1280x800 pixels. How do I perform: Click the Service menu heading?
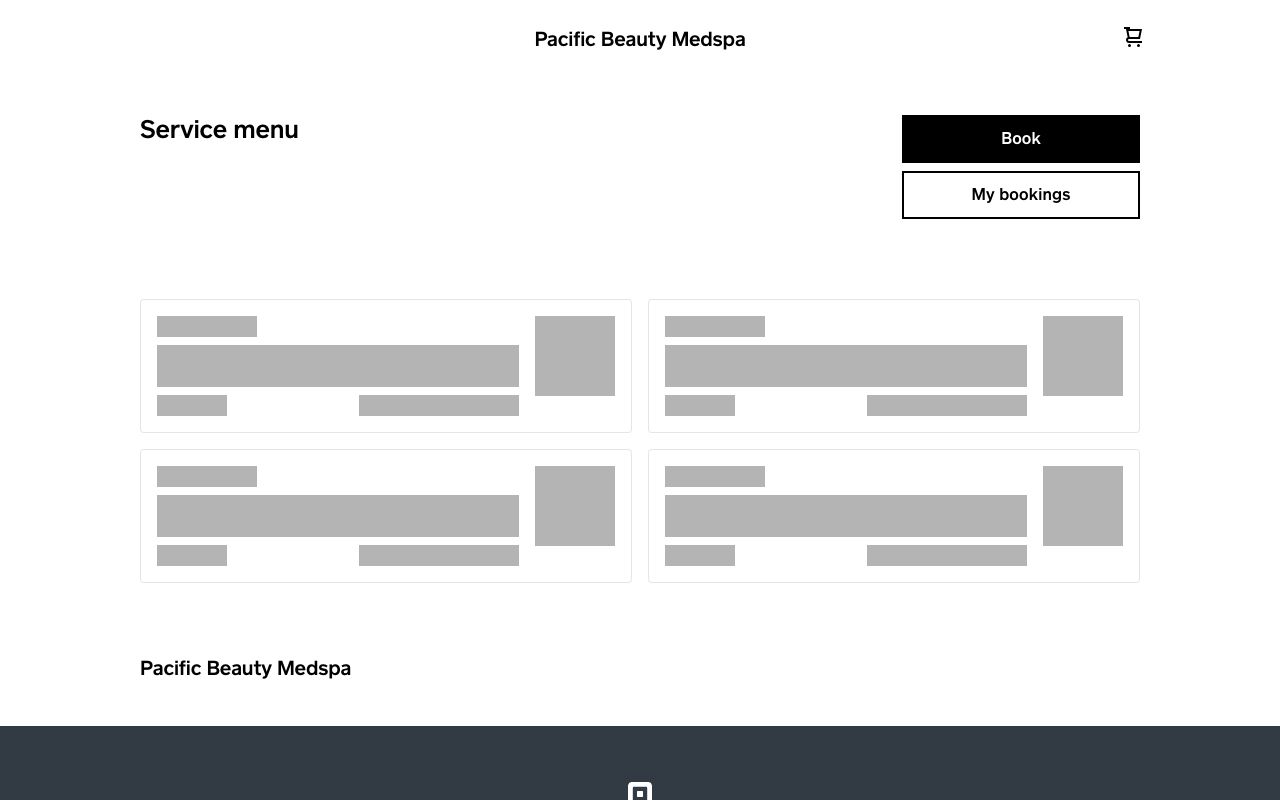click(218, 129)
